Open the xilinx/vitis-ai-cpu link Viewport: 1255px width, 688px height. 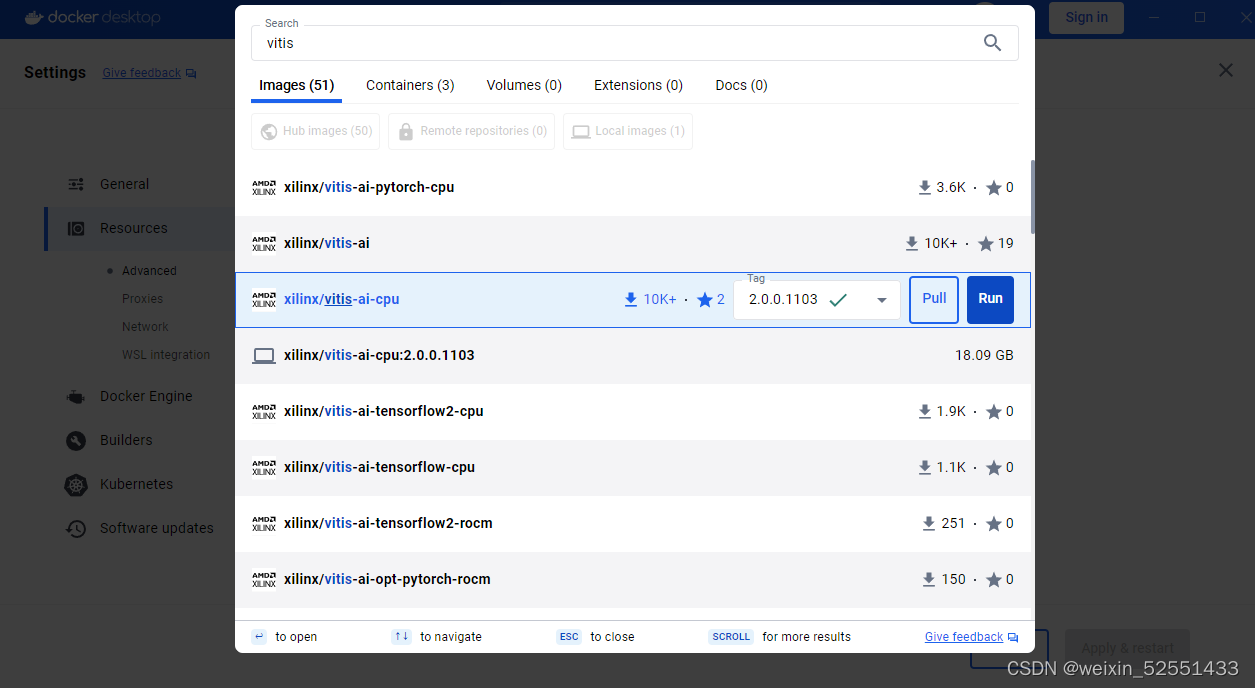point(341,299)
